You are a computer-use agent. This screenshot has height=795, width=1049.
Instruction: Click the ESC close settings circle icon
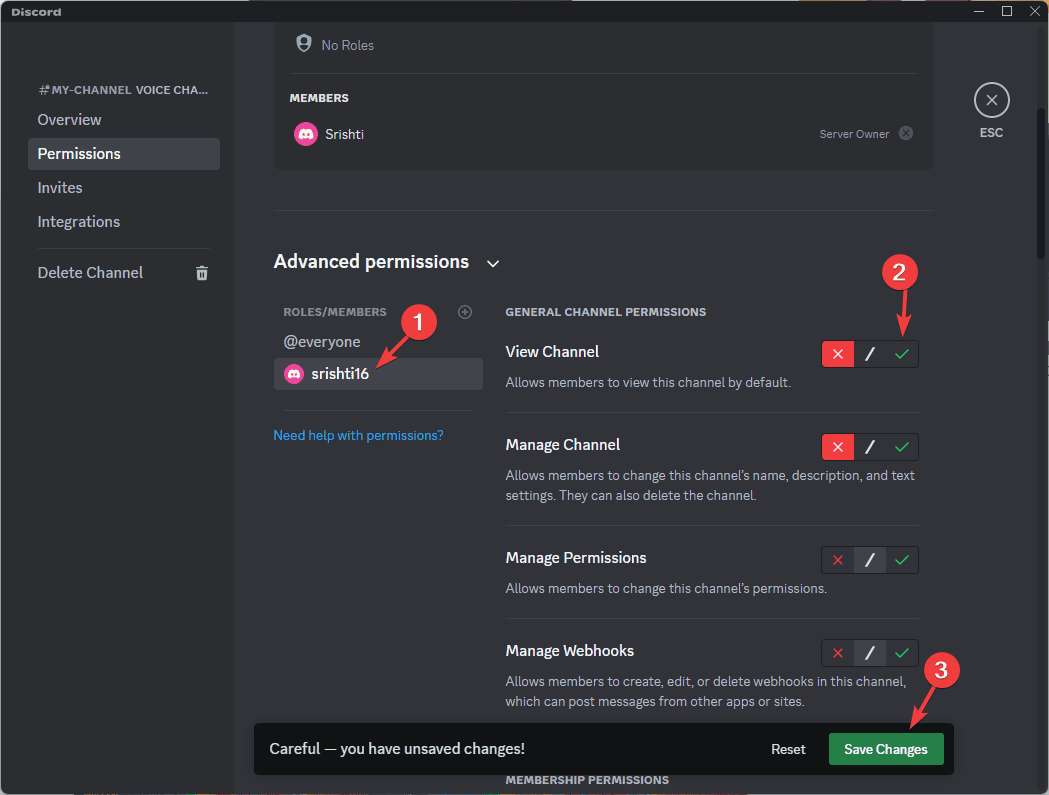click(991, 100)
